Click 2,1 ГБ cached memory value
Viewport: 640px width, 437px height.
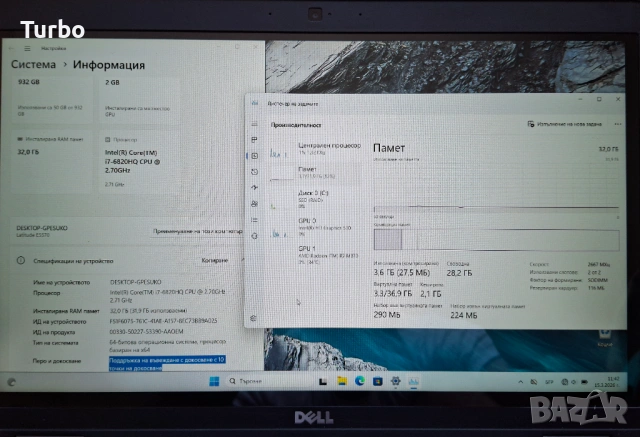pos(431,294)
